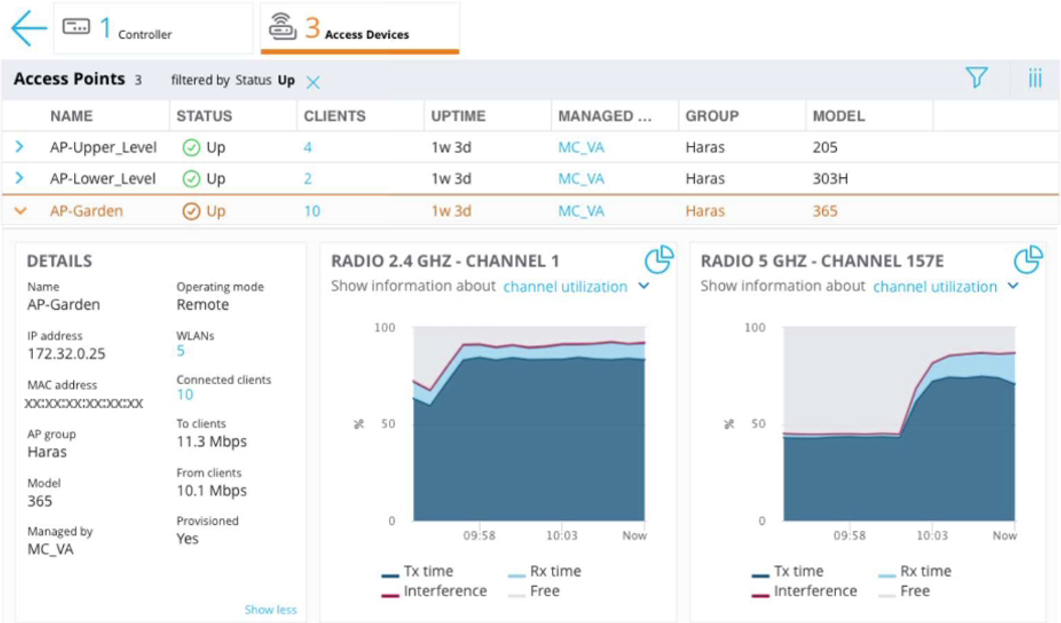Click inside the 2.4 GHz utilization chart area
This screenshot has height=623, width=1061.
[x=529, y=424]
